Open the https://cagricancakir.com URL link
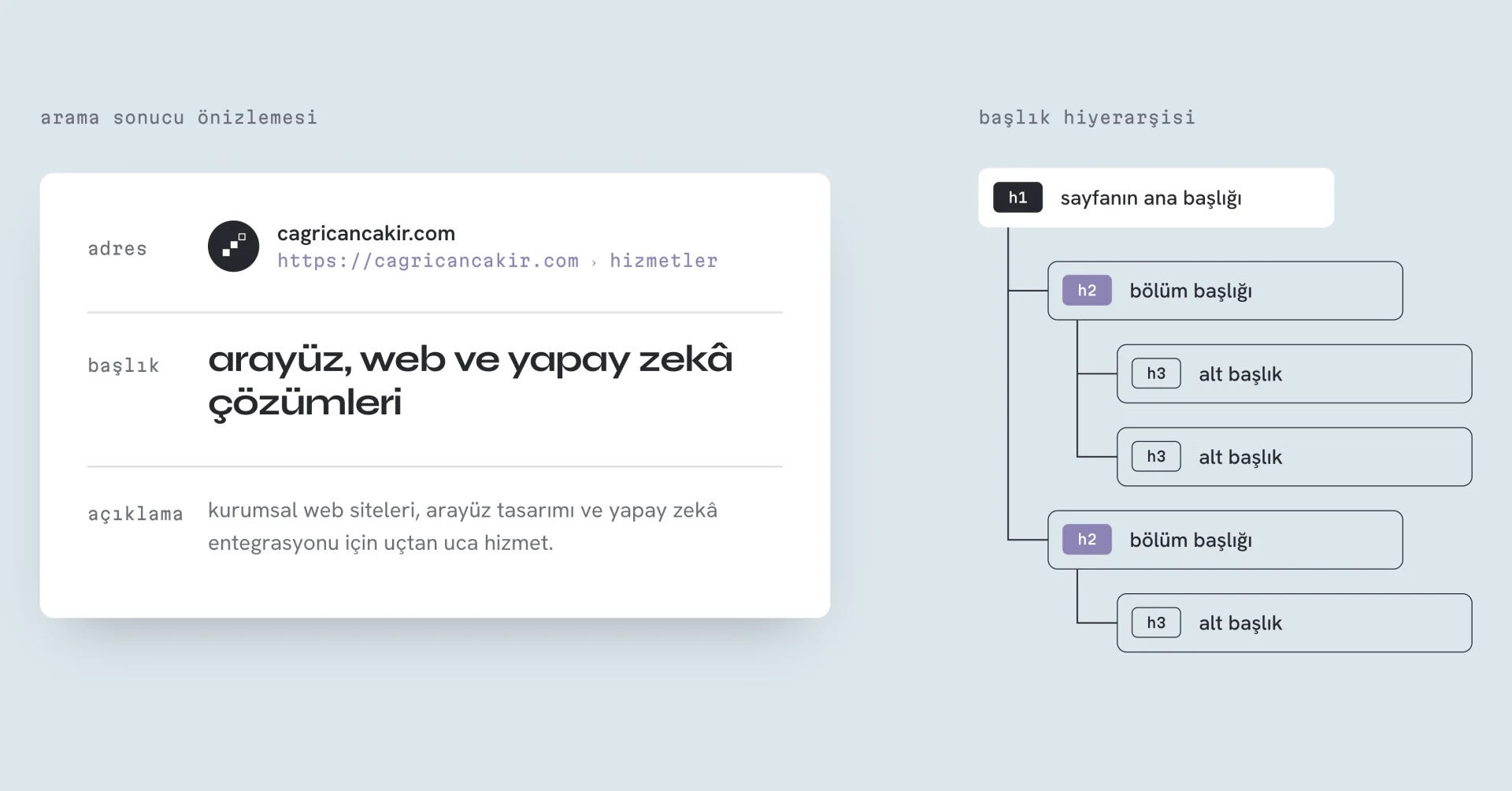Image resolution: width=1512 pixels, height=791 pixels. pos(428,261)
